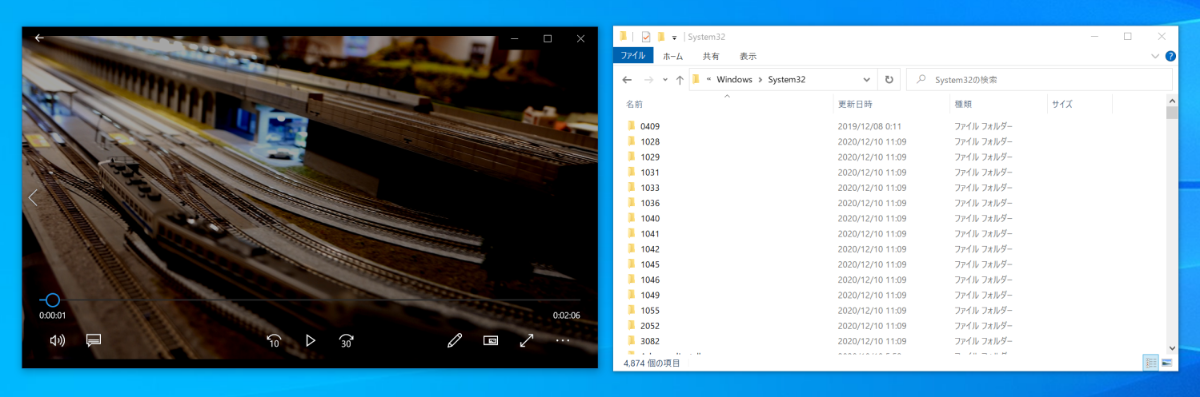Skip back 10 seconds in the video
This screenshot has width=1200, height=397.
coord(273,340)
